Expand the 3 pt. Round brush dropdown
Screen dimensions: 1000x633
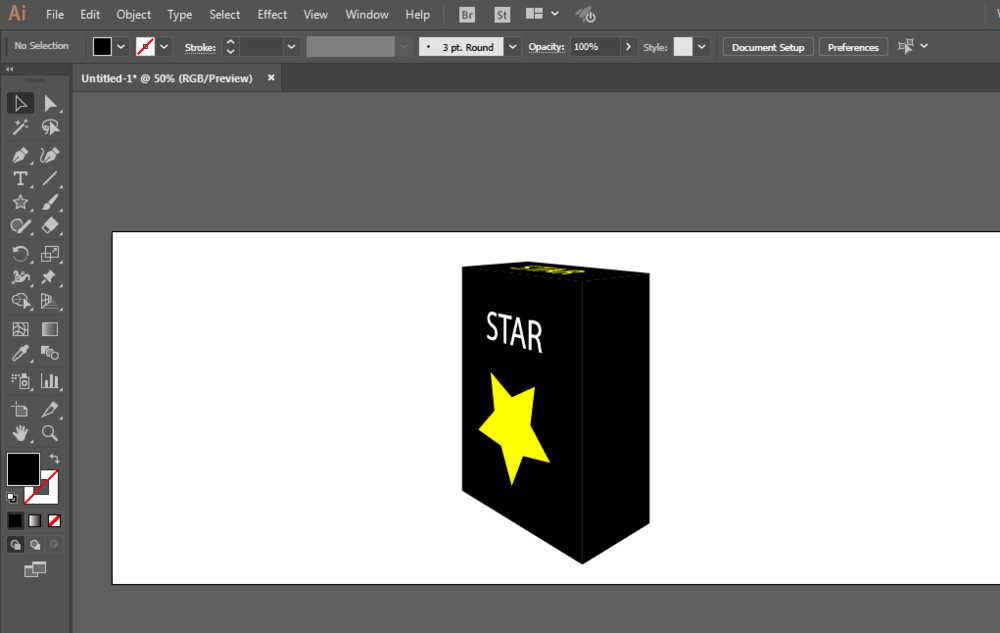click(512, 47)
